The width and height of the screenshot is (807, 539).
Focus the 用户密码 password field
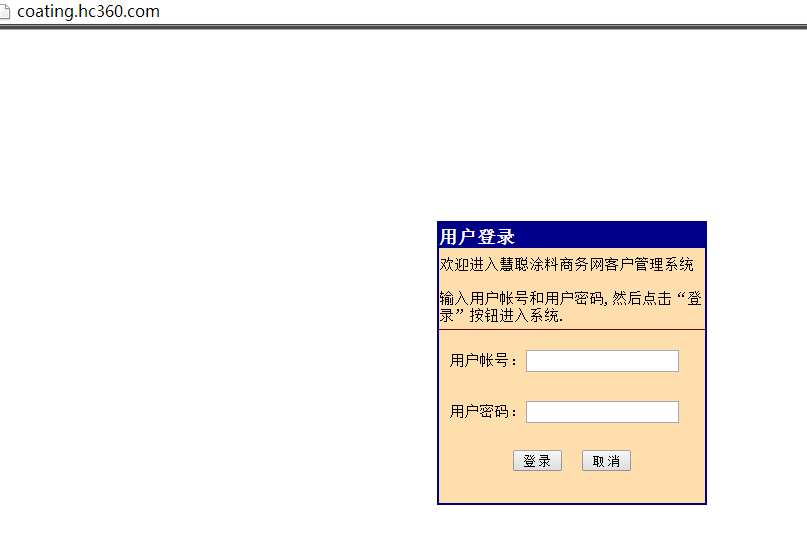point(602,412)
